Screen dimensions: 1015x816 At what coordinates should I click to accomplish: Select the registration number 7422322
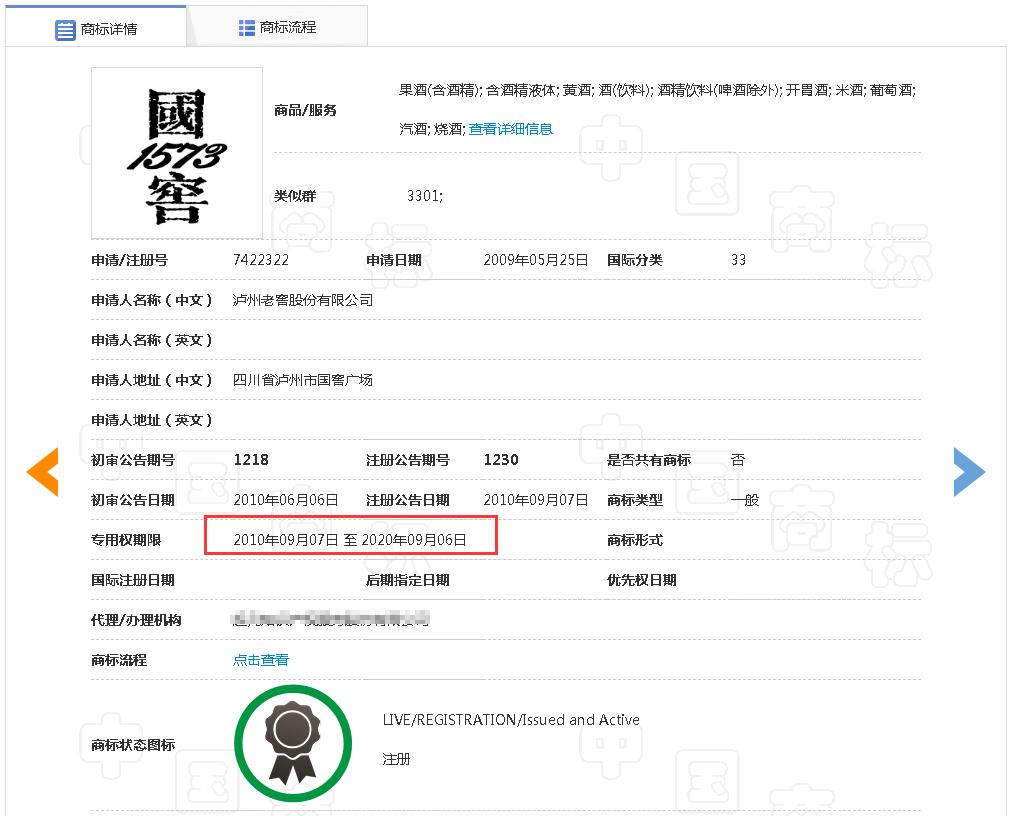coord(261,260)
